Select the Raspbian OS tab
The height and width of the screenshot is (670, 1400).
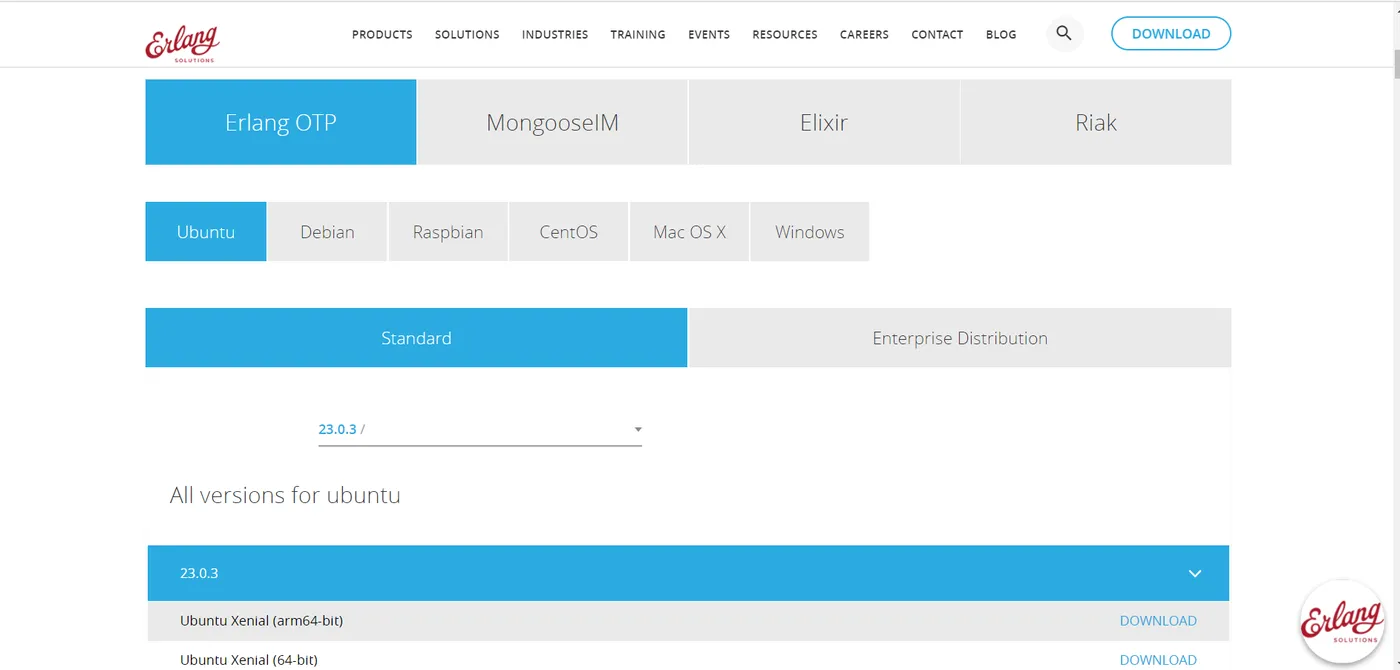(448, 232)
